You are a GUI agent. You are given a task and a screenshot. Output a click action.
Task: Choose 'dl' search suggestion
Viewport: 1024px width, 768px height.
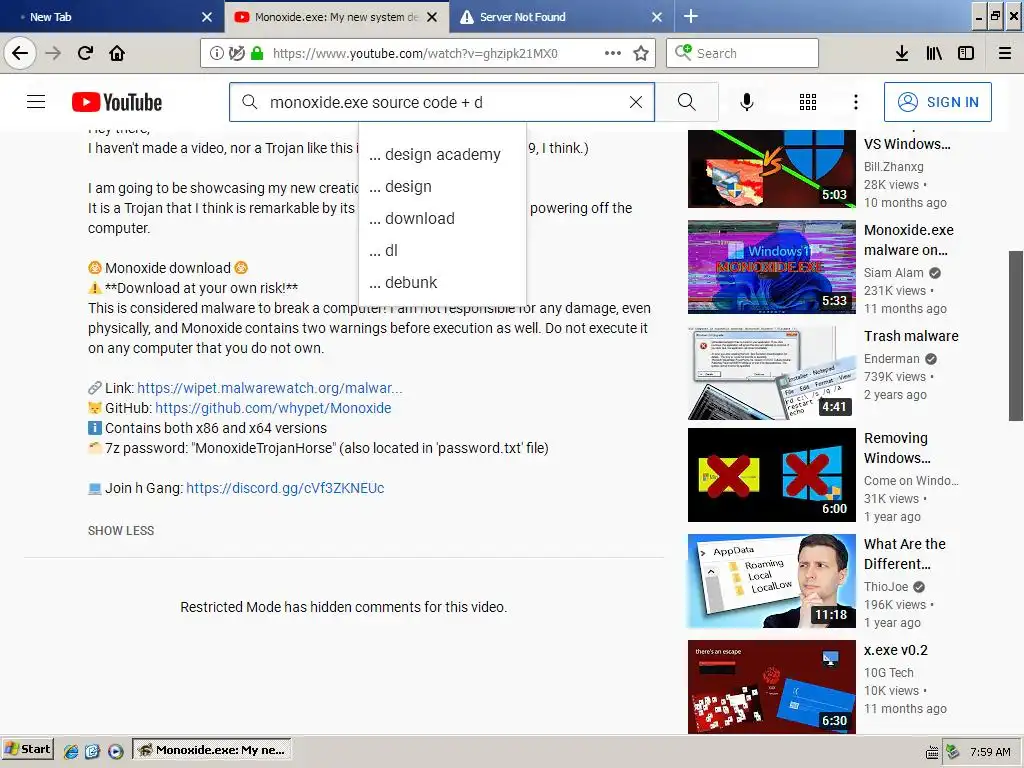tap(442, 251)
